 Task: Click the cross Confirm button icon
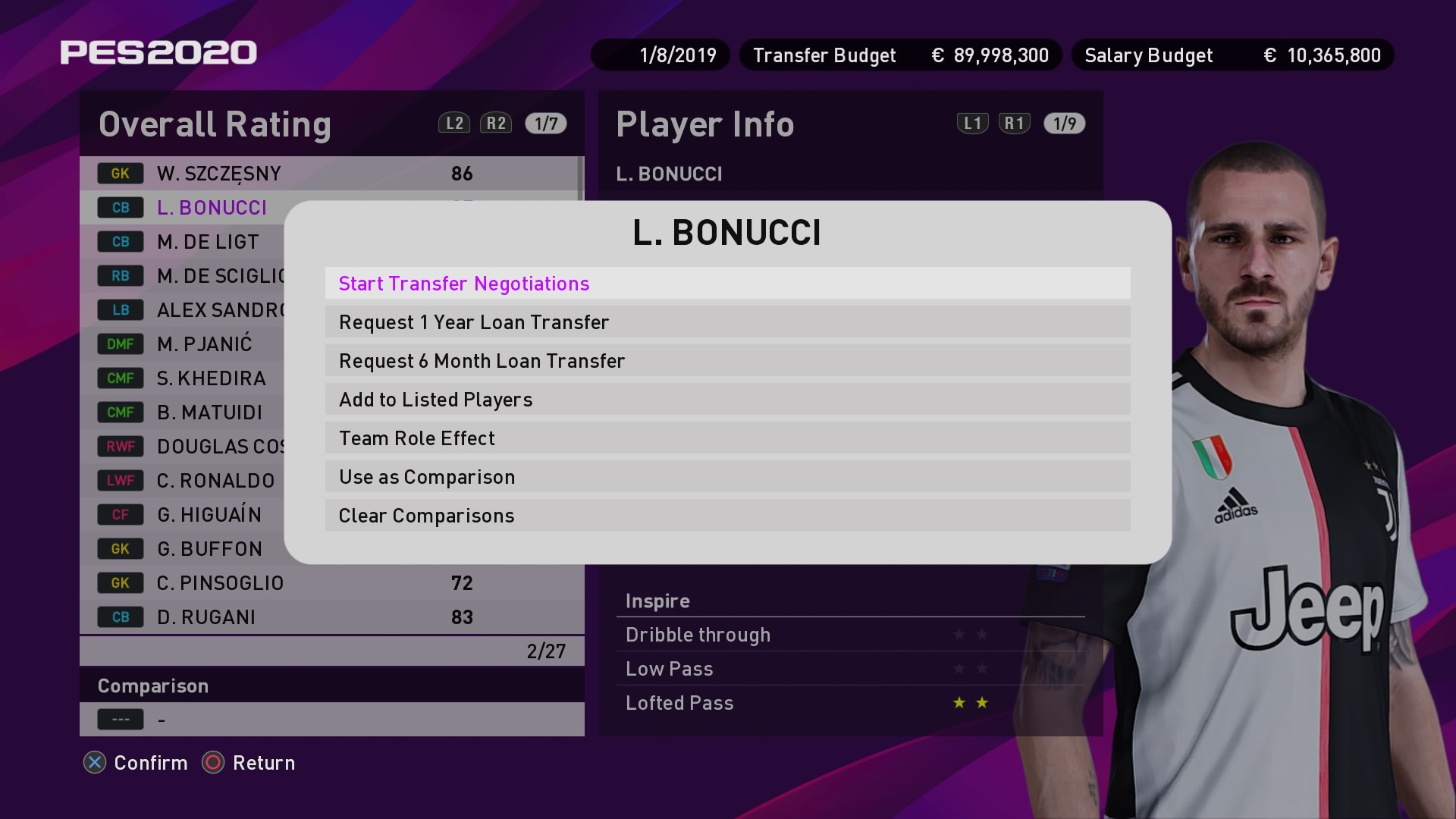pos(95,762)
